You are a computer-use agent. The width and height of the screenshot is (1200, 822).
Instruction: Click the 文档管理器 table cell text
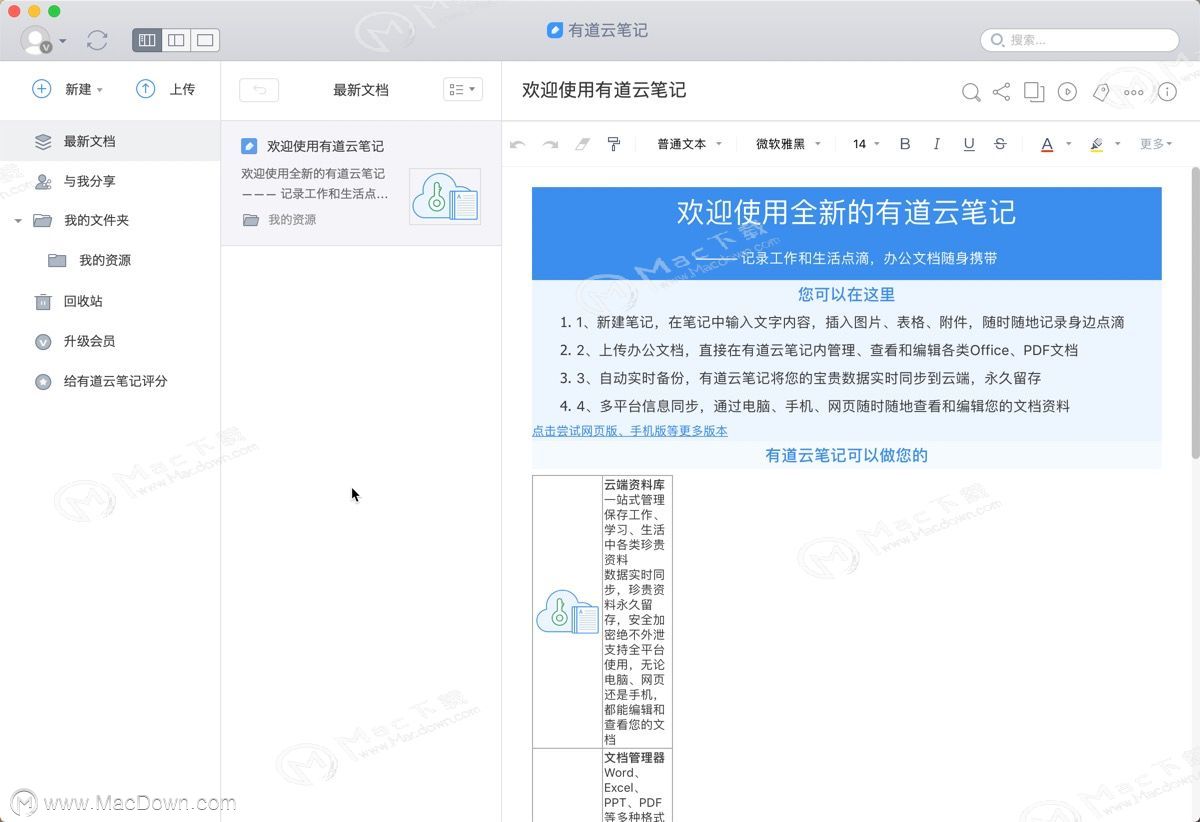[634, 757]
